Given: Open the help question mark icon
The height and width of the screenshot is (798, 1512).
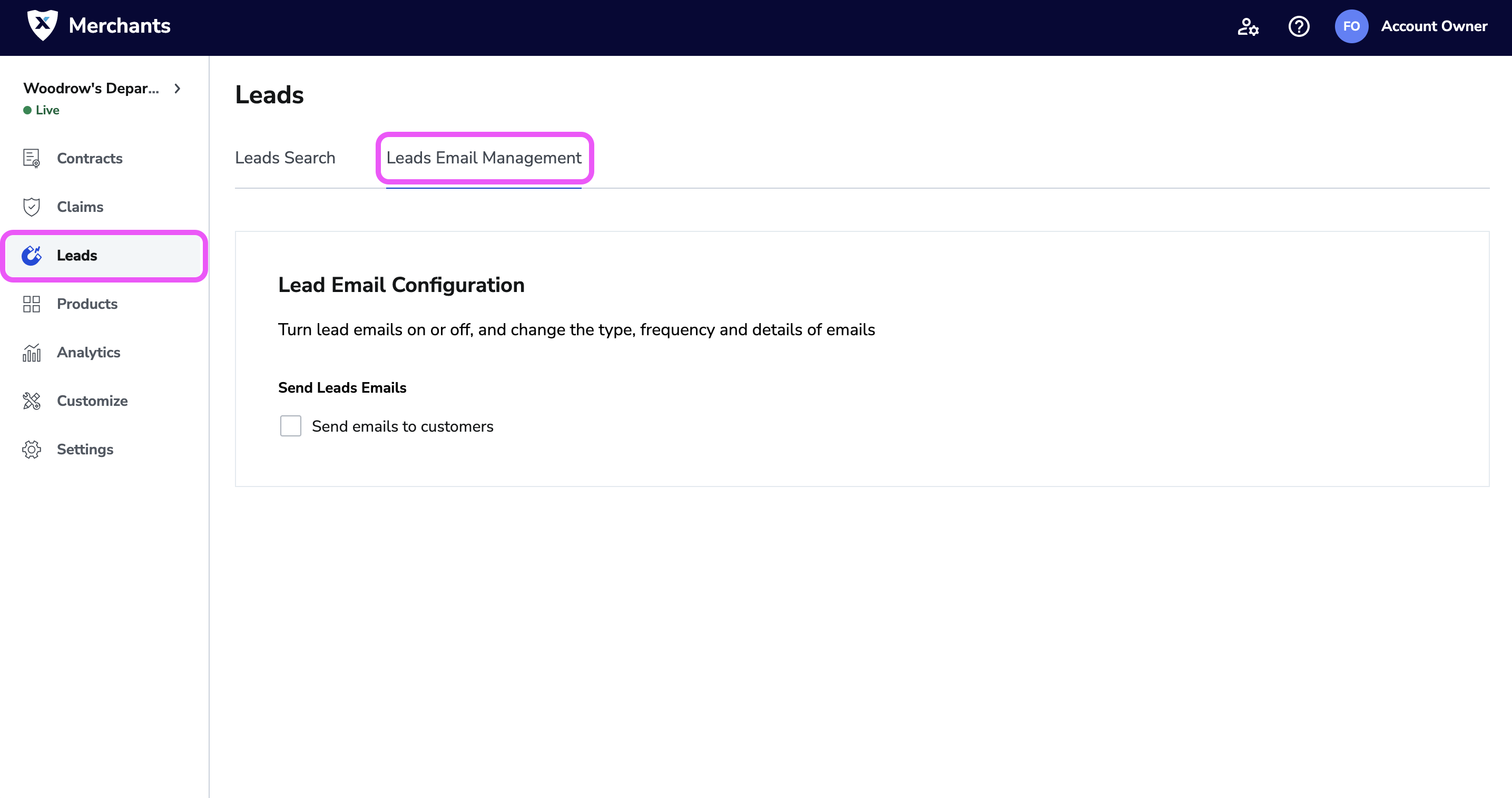Looking at the screenshot, I should coord(1298,26).
